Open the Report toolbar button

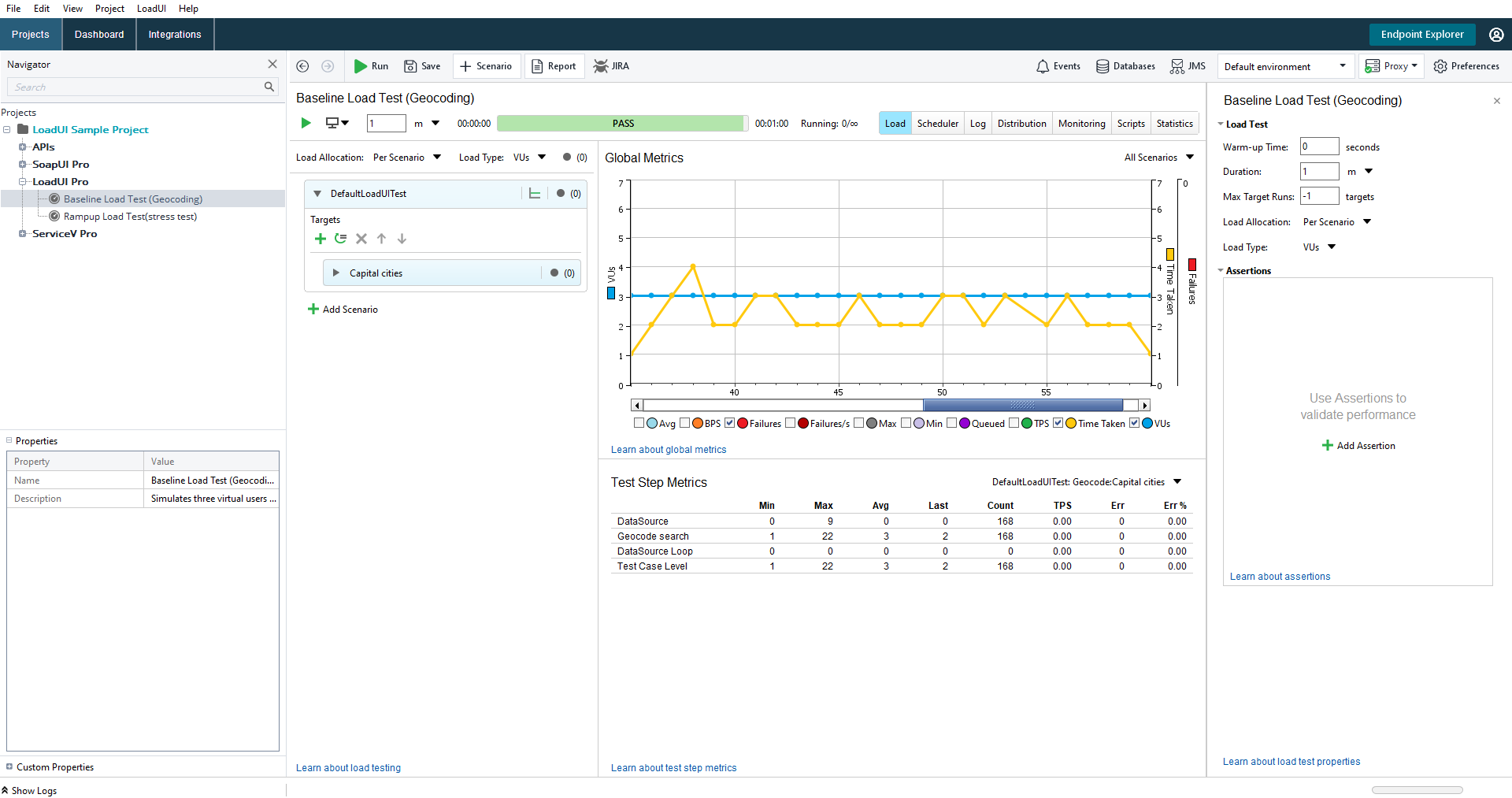(554, 66)
